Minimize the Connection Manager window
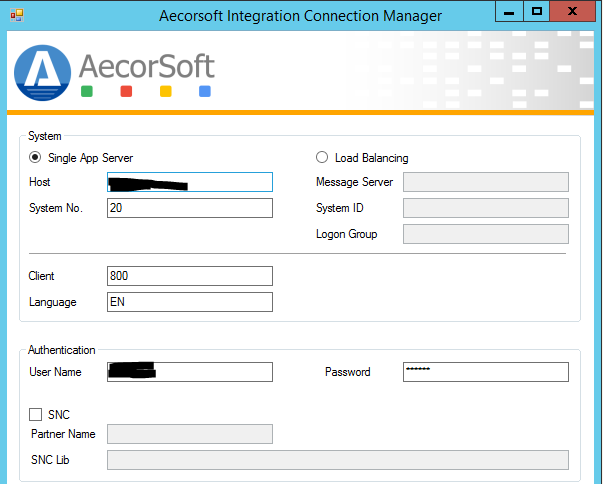This screenshot has width=603, height=484. point(509,12)
